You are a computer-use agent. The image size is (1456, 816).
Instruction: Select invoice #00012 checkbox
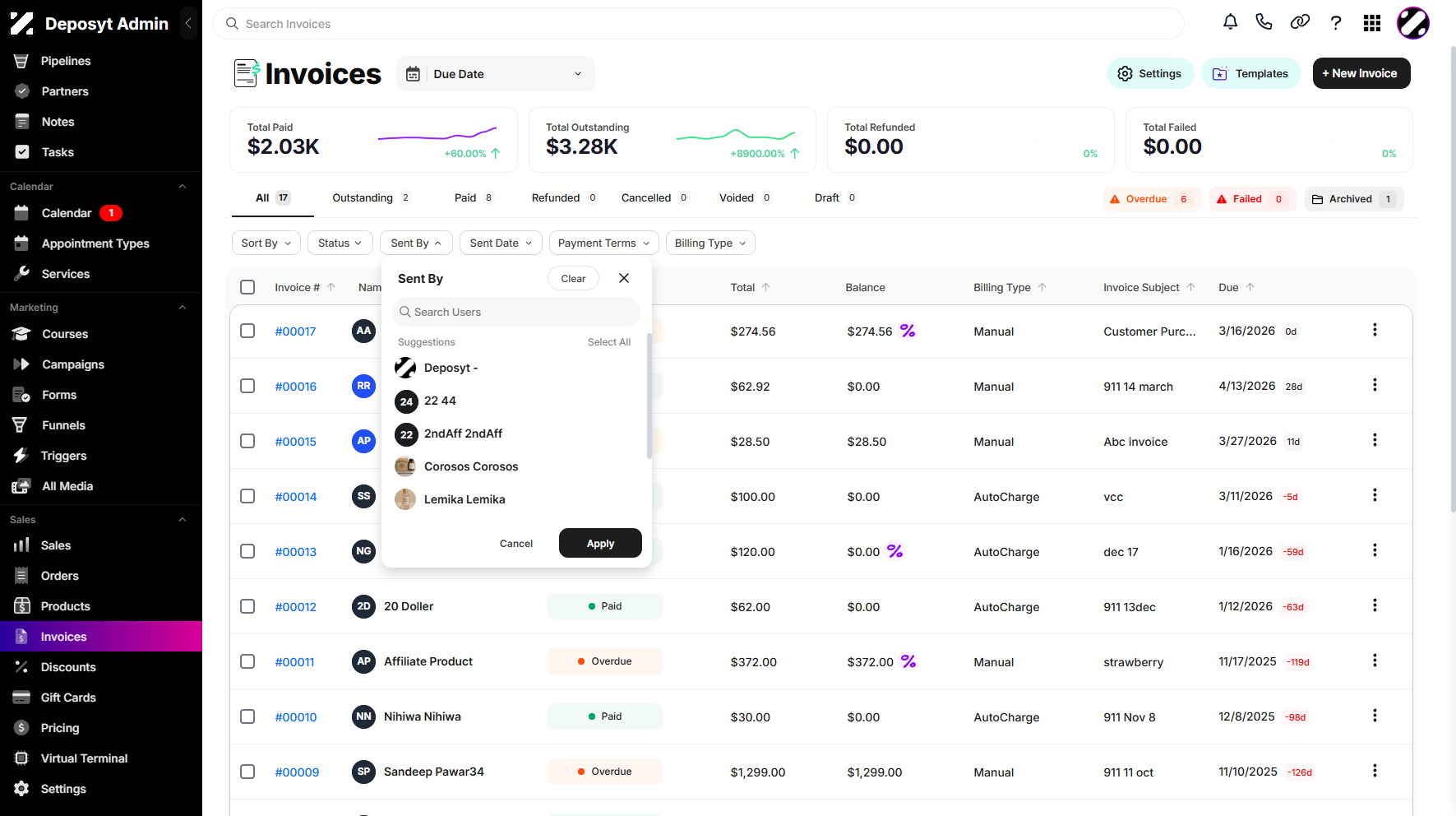coord(247,606)
